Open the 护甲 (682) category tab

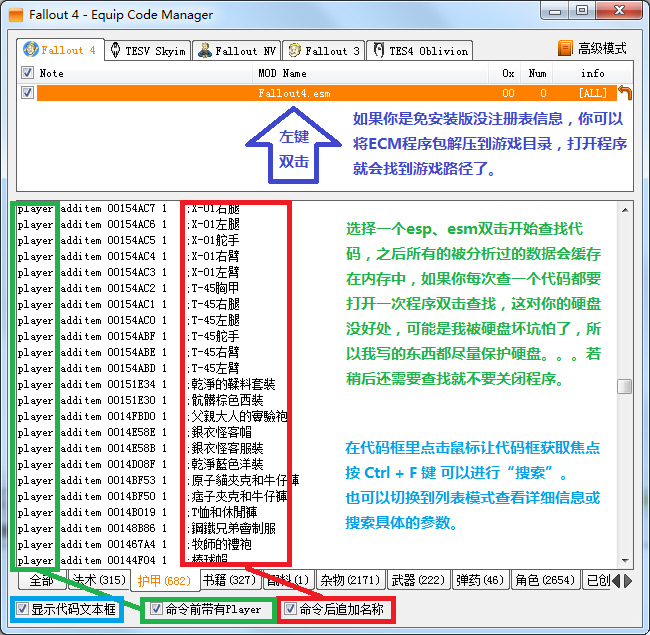point(164,580)
